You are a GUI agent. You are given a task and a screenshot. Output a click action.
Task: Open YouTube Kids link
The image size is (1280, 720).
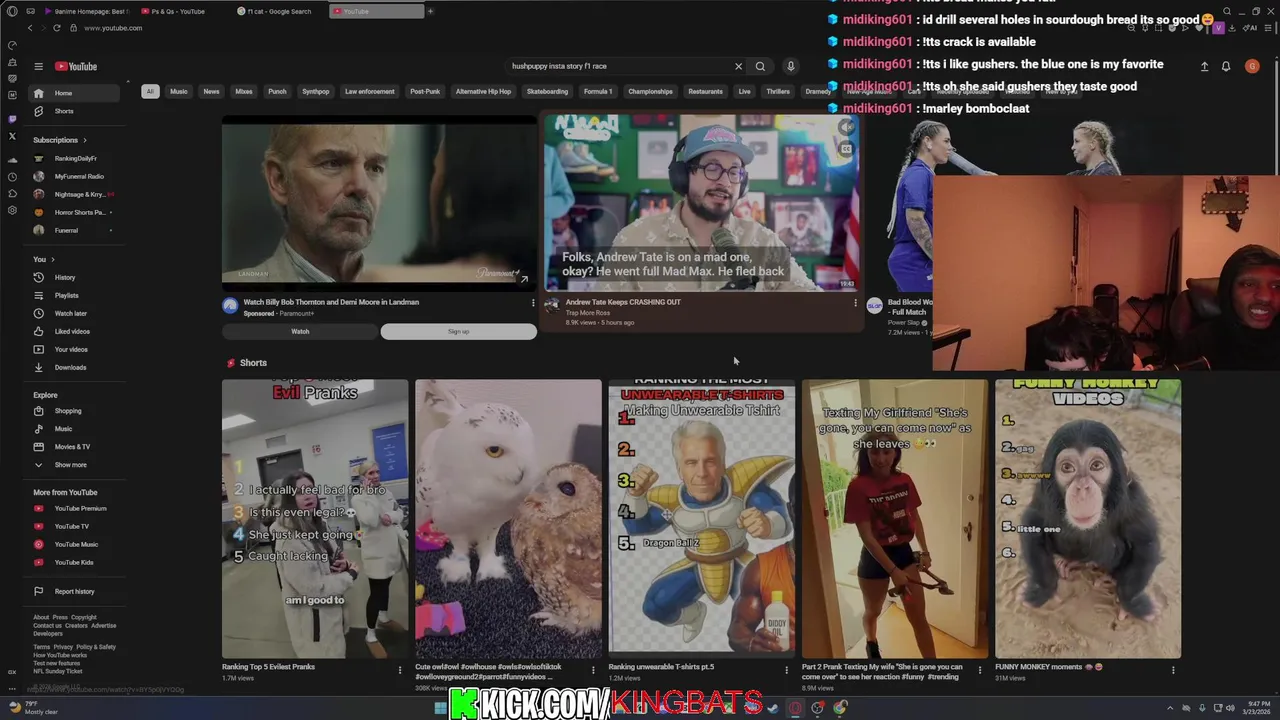point(76,563)
